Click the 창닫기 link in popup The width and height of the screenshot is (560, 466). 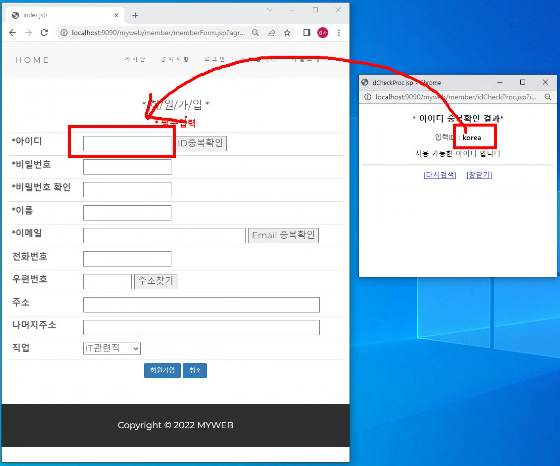(x=479, y=175)
